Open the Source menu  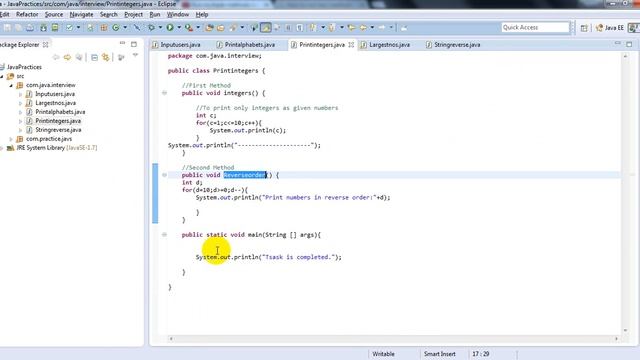54,14
